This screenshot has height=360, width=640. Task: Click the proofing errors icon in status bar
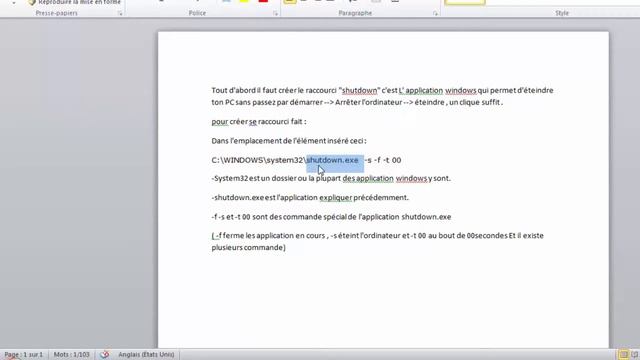[104, 354]
